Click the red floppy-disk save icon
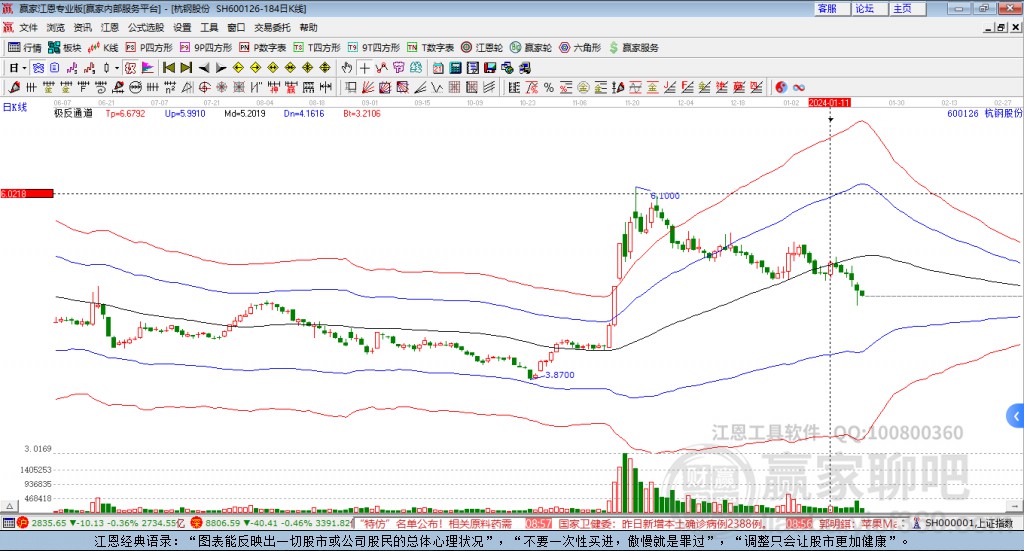This screenshot has width=1024, height=551. (490, 68)
